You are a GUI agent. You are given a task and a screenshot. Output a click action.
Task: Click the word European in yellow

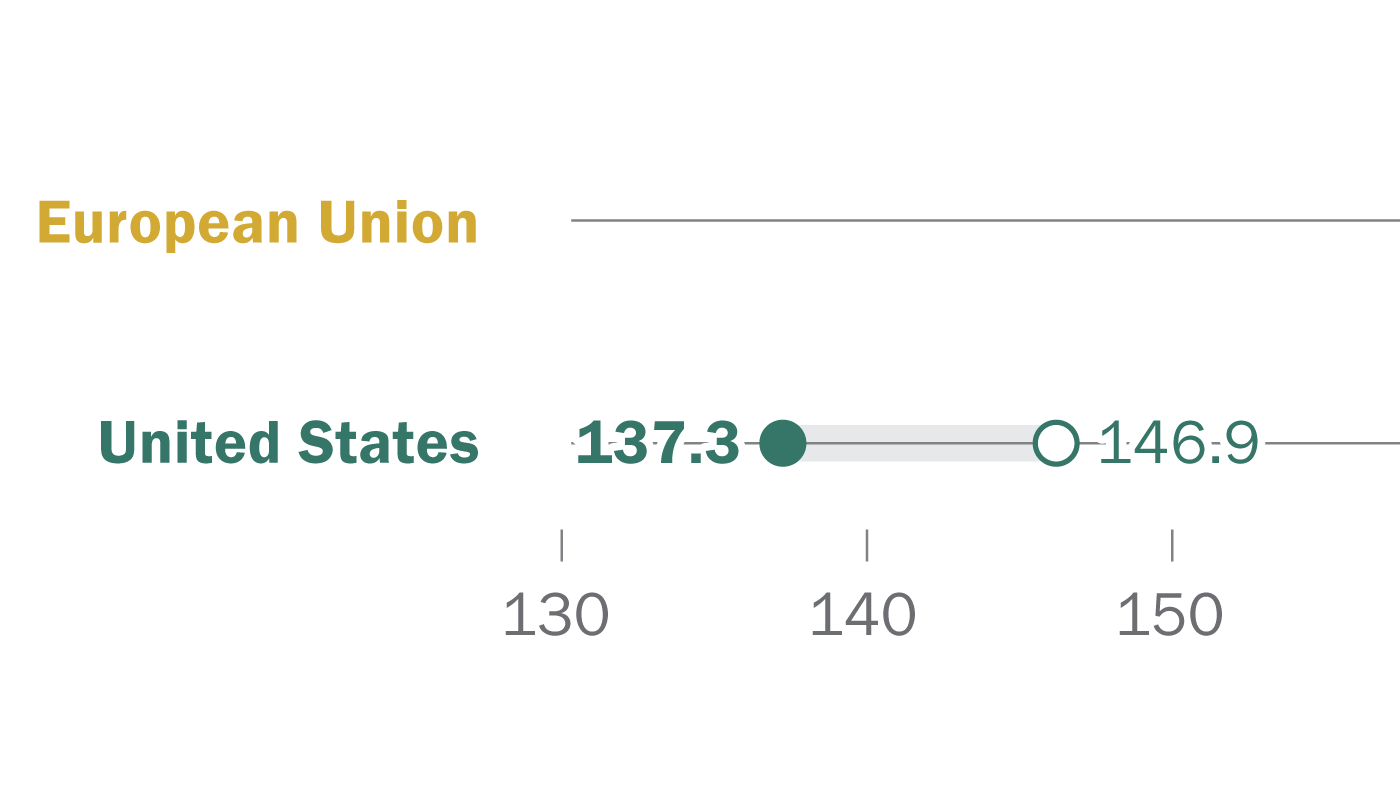[x=168, y=225]
